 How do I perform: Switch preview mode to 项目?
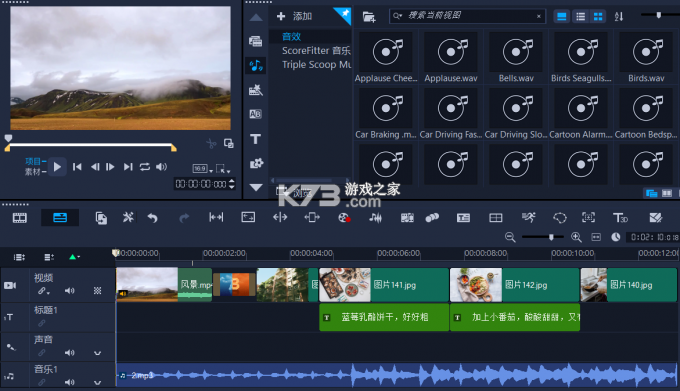tap(33, 161)
